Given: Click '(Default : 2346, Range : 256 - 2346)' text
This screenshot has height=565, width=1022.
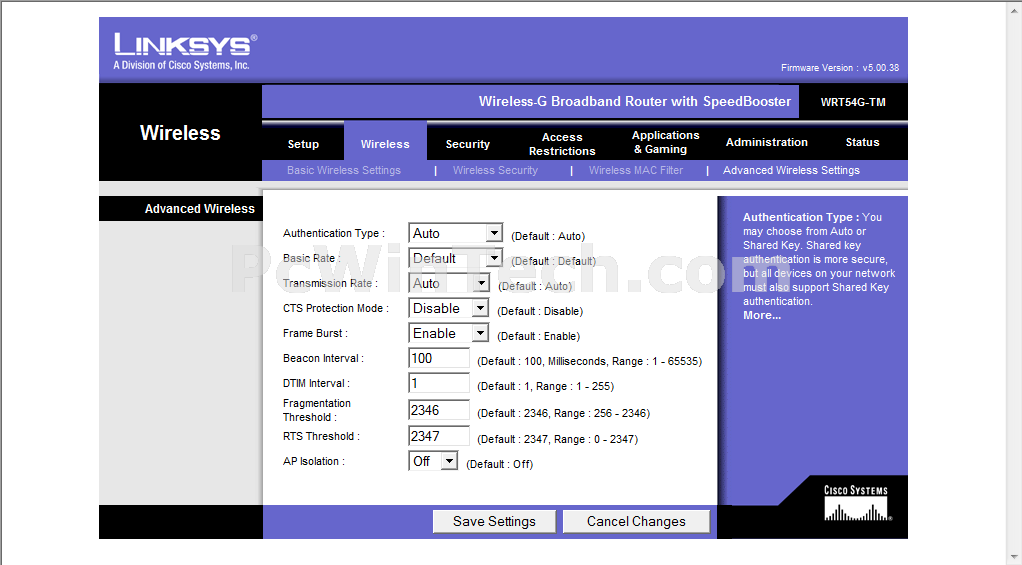Looking at the screenshot, I should tap(563, 413).
